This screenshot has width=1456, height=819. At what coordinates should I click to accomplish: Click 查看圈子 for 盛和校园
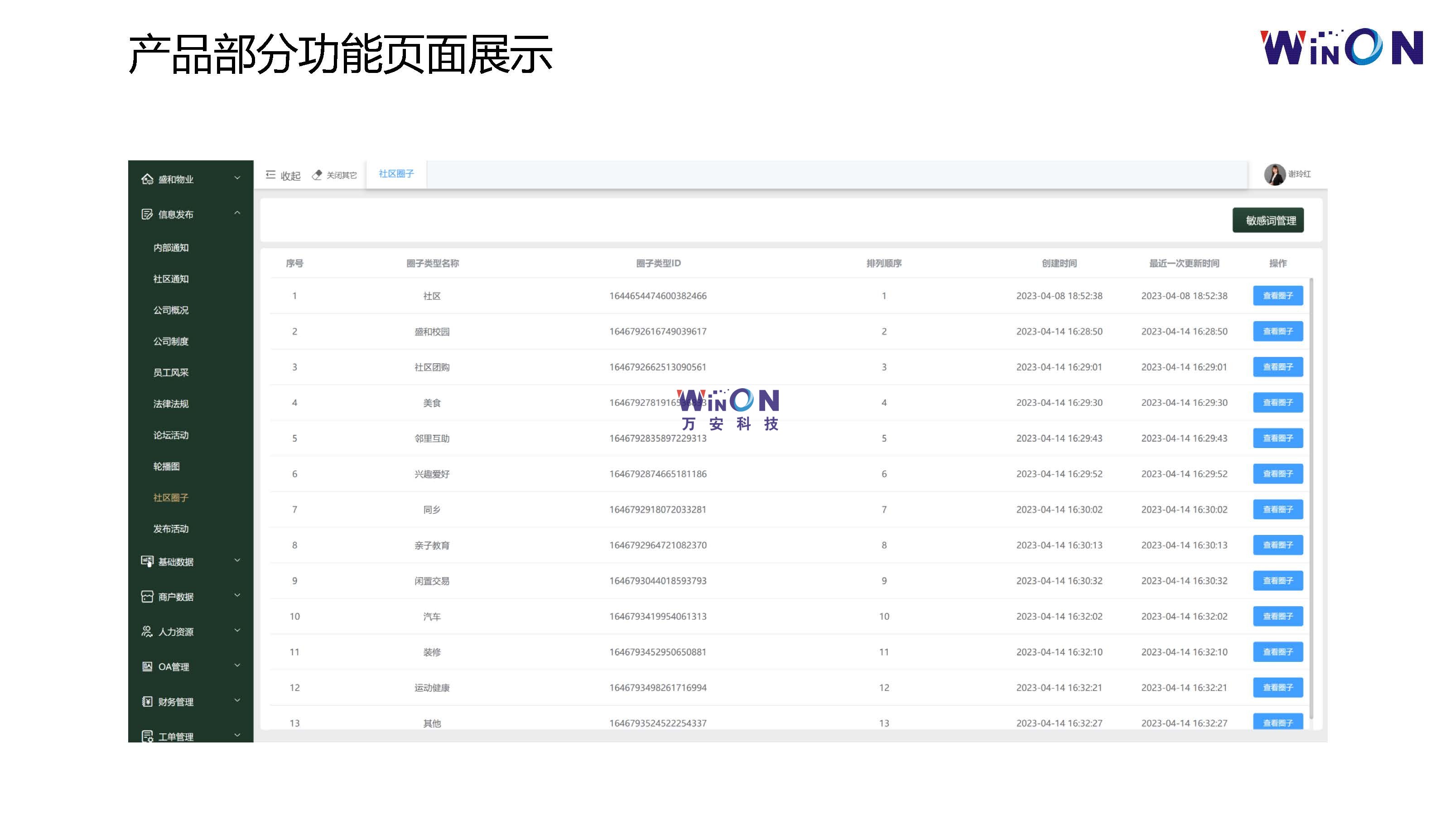[x=1278, y=331]
